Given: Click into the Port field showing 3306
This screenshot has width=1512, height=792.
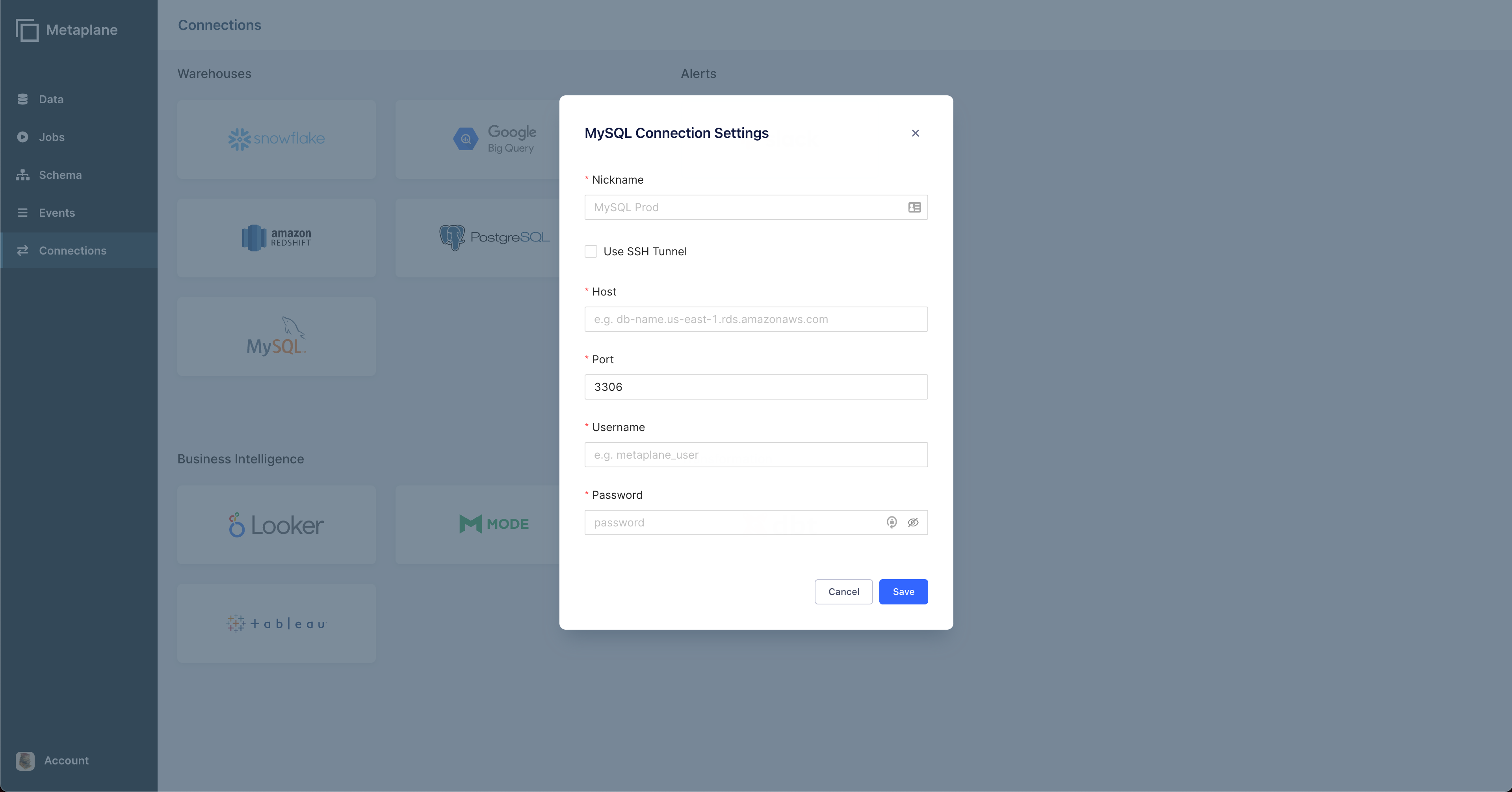Looking at the screenshot, I should [756, 387].
